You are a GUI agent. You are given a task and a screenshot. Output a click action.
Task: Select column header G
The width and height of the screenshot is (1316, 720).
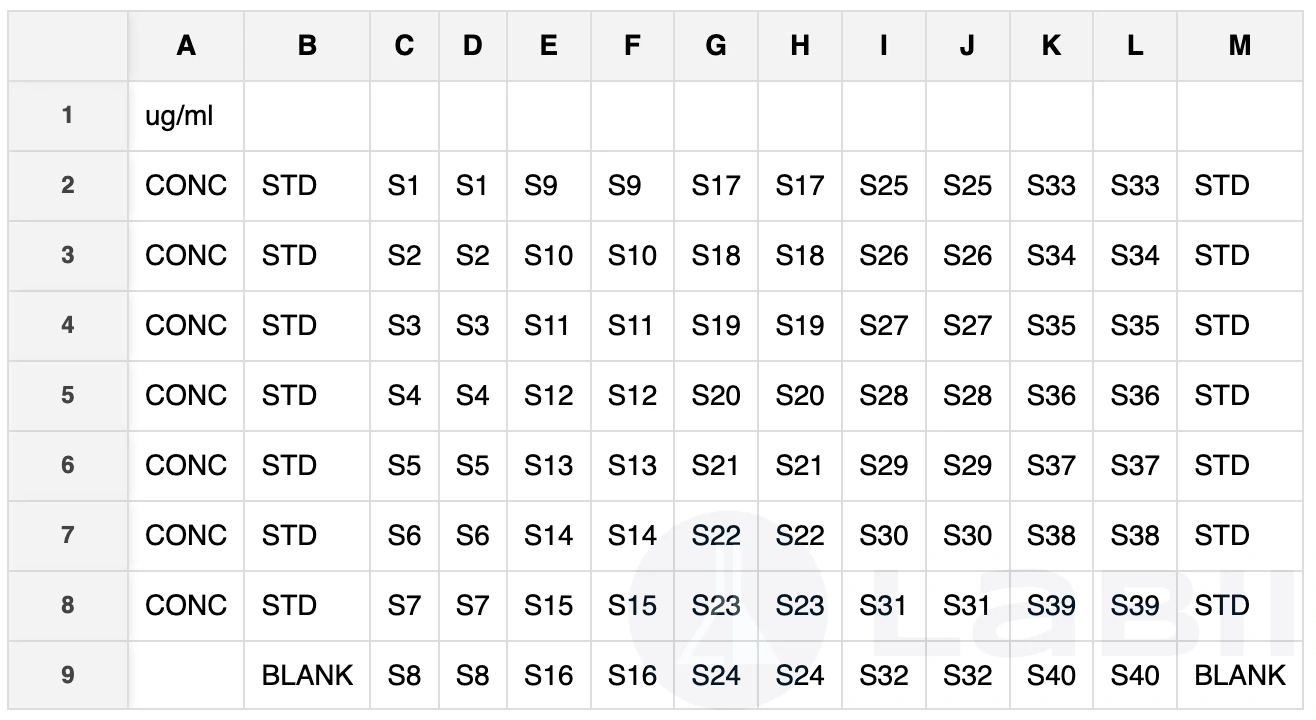pyautogui.click(x=716, y=47)
